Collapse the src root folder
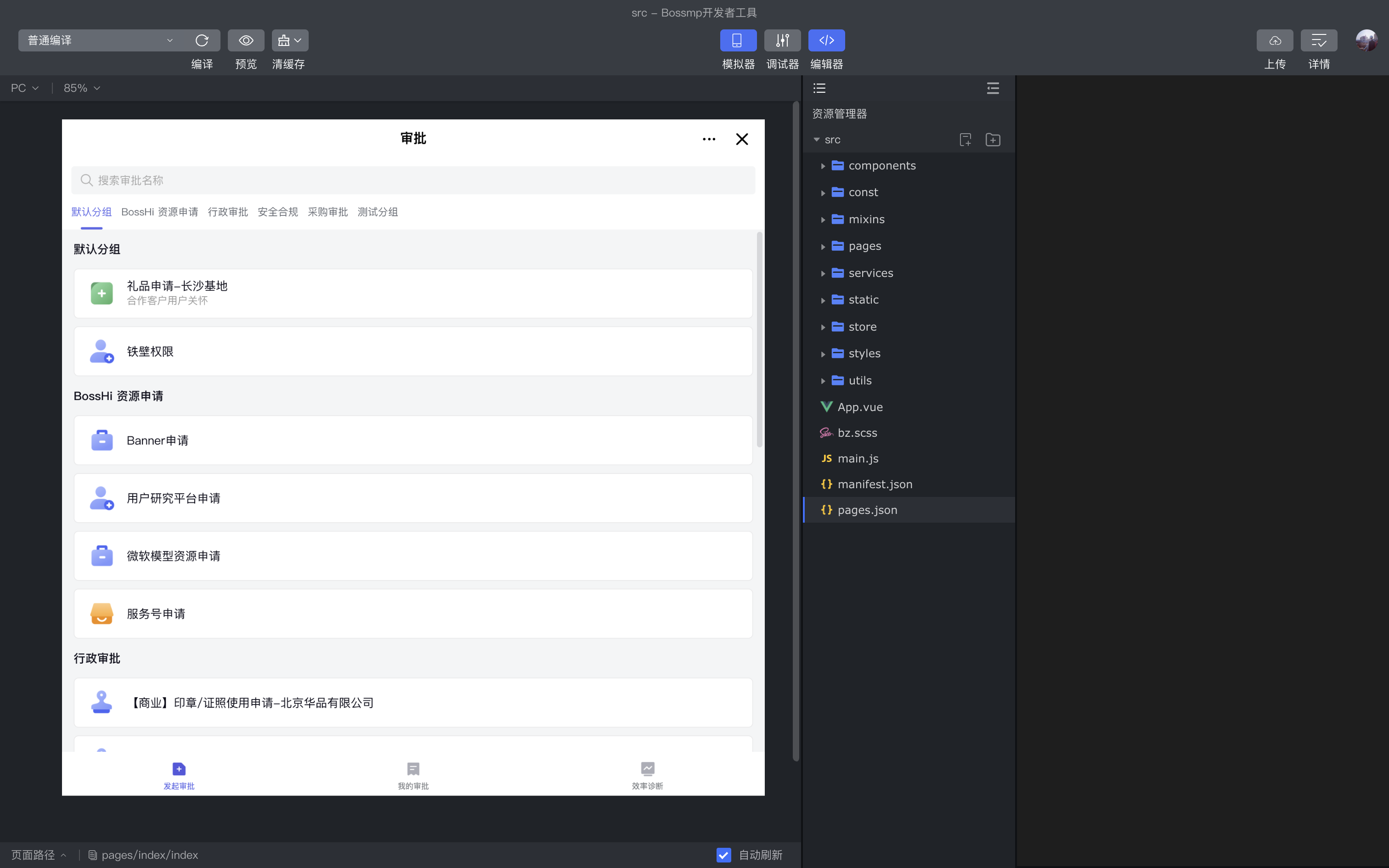Viewport: 1389px width, 868px height. (x=816, y=140)
